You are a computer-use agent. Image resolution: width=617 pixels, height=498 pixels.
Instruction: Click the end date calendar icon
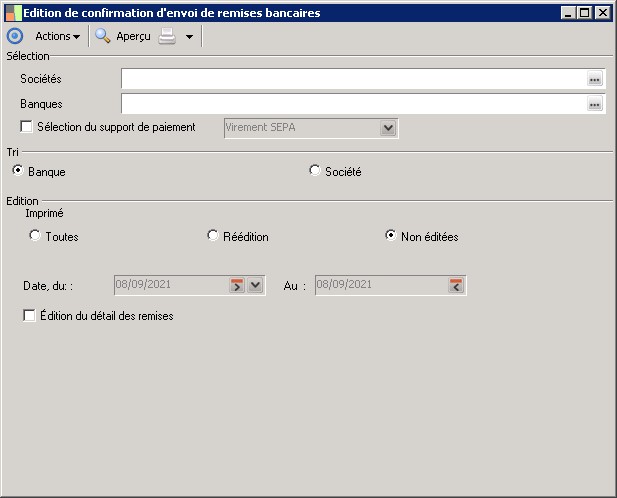(x=456, y=285)
